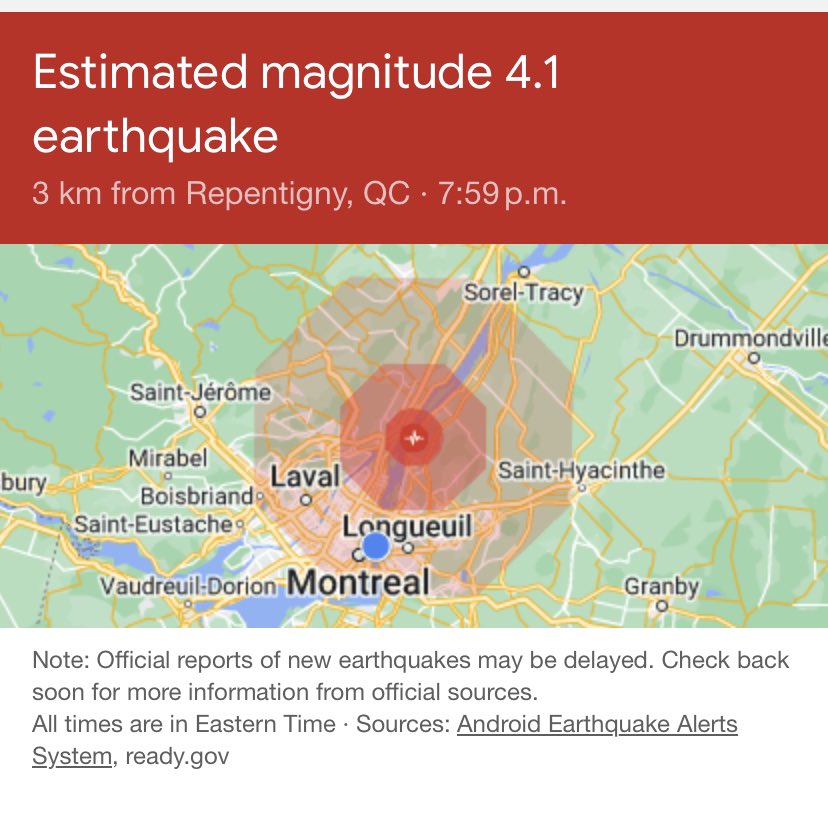Click the blue current location dot
The width and height of the screenshot is (828, 813).
376,545
